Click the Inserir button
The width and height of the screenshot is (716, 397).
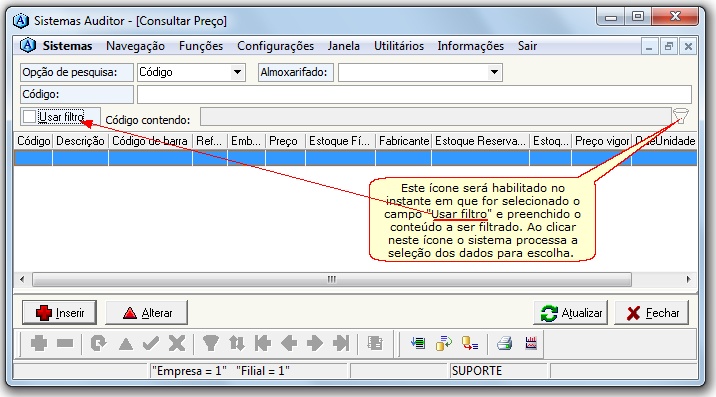click(x=59, y=313)
